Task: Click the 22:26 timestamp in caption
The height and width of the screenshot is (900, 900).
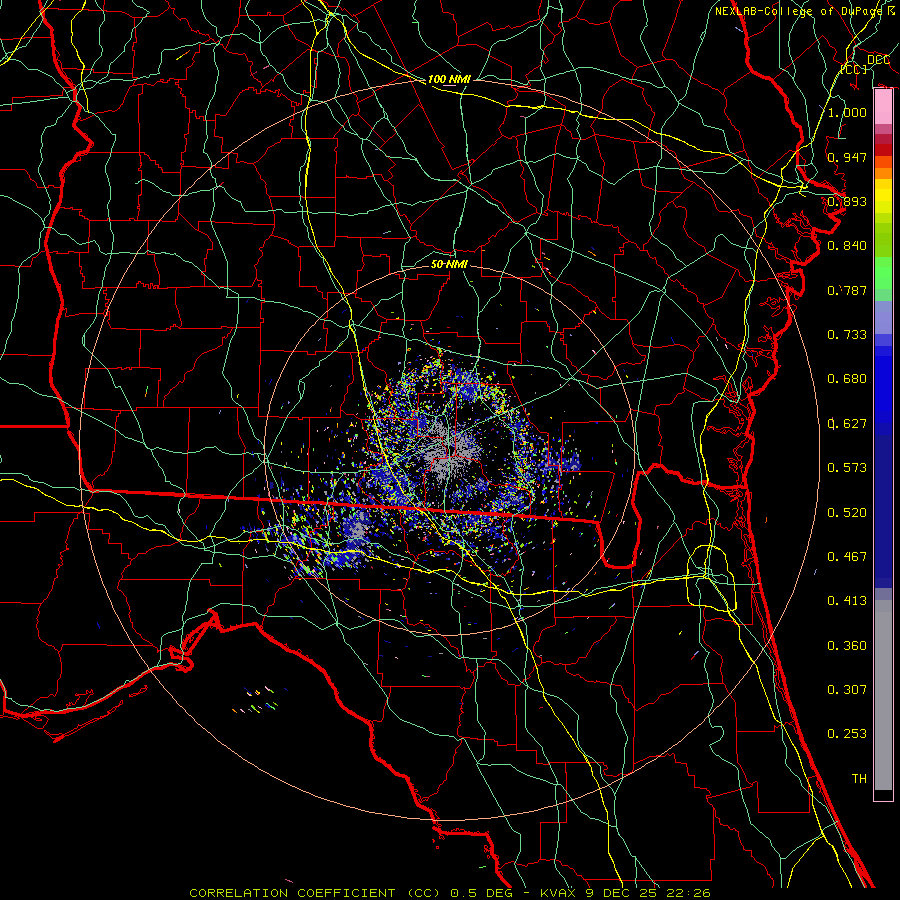Action: pyautogui.click(x=688, y=893)
